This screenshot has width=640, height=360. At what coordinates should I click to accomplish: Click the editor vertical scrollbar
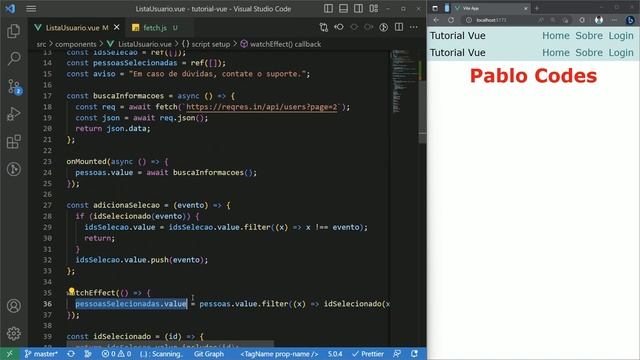[422, 112]
